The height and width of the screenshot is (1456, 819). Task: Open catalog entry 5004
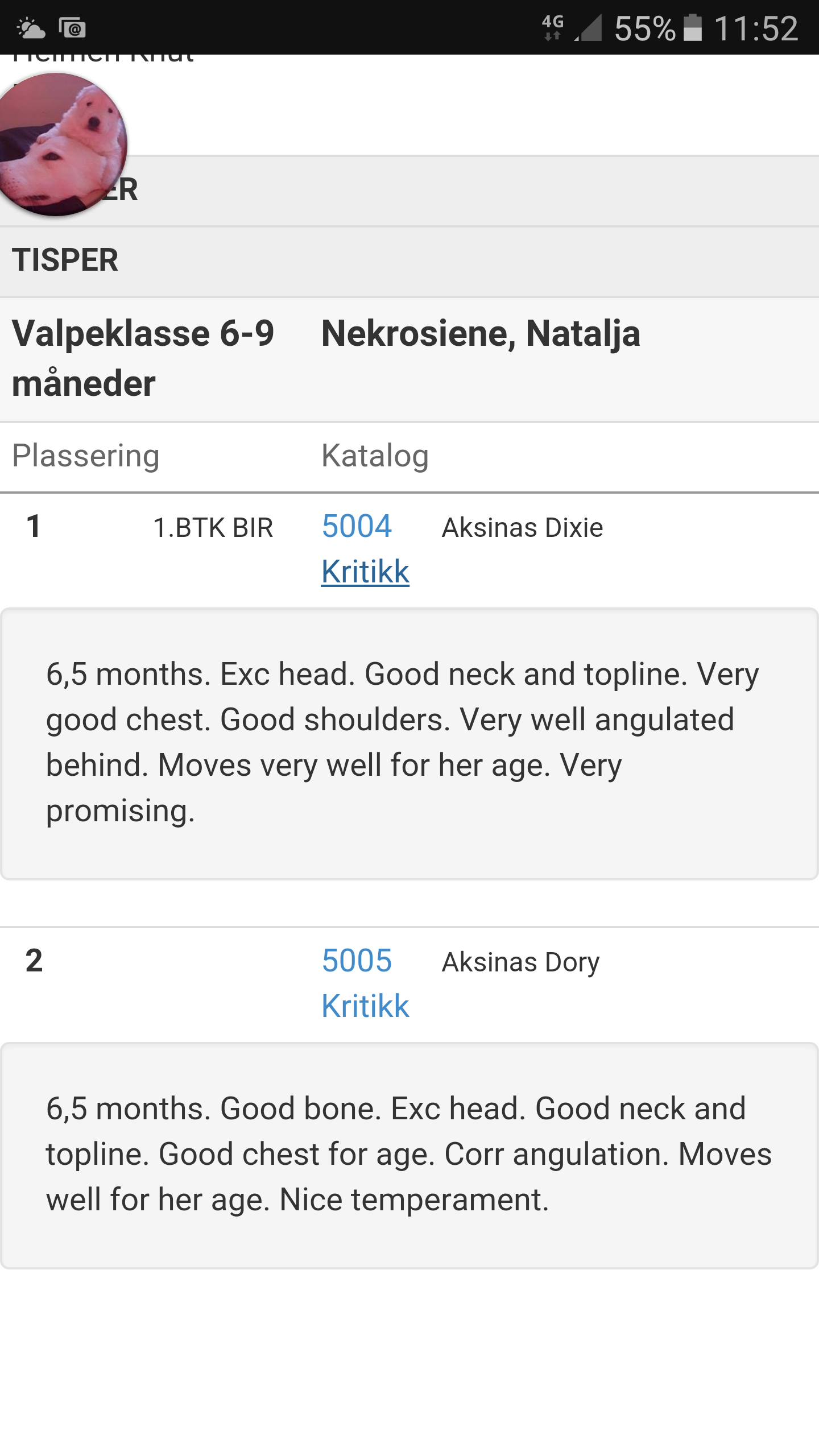(x=357, y=526)
